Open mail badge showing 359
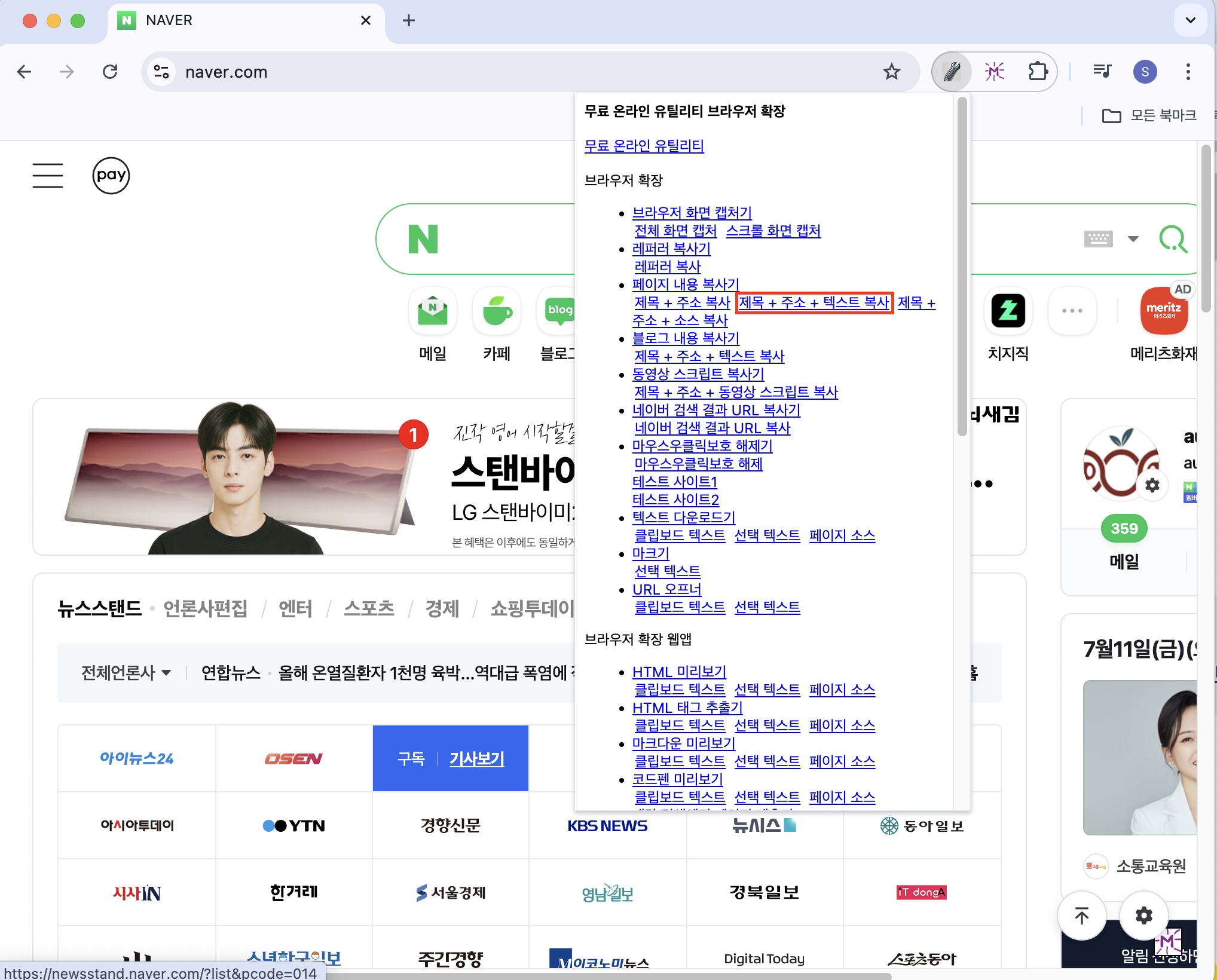The height and width of the screenshot is (980, 1217). (x=1124, y=528)
